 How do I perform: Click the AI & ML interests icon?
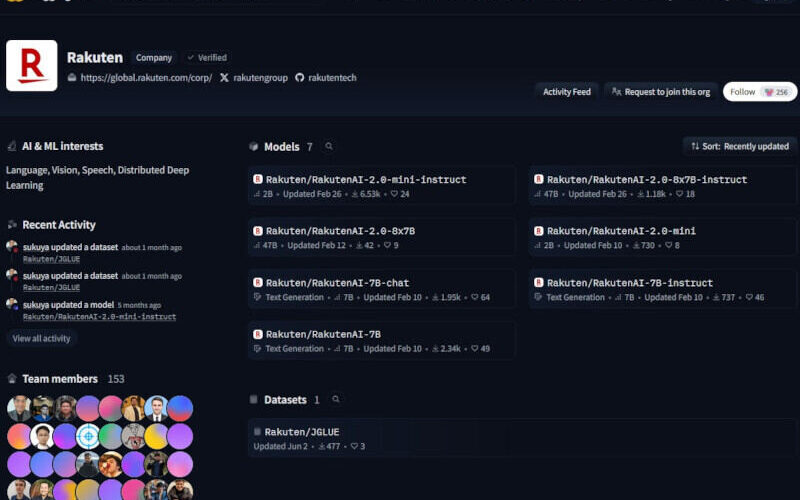[12, 146]
